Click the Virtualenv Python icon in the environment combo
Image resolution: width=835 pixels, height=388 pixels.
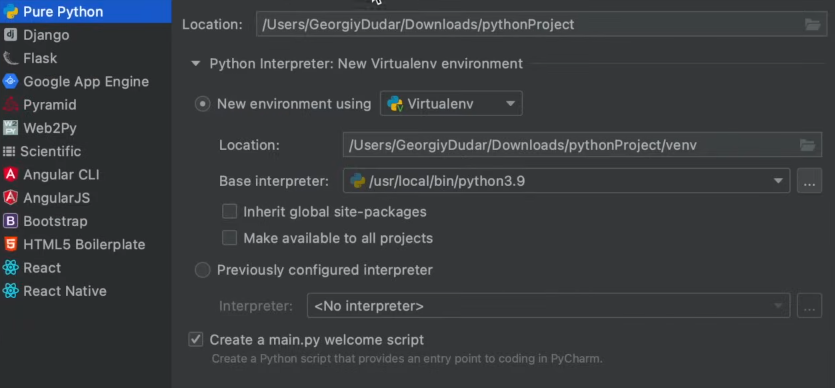pyautogui.click(x=395, y=103)
